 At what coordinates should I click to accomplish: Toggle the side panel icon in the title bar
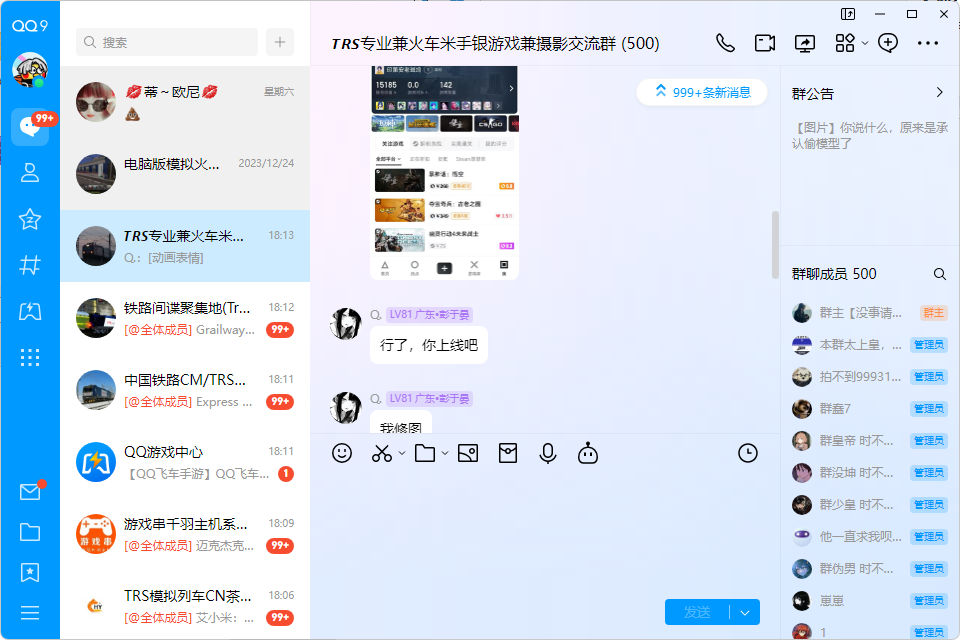pos(848,14)
